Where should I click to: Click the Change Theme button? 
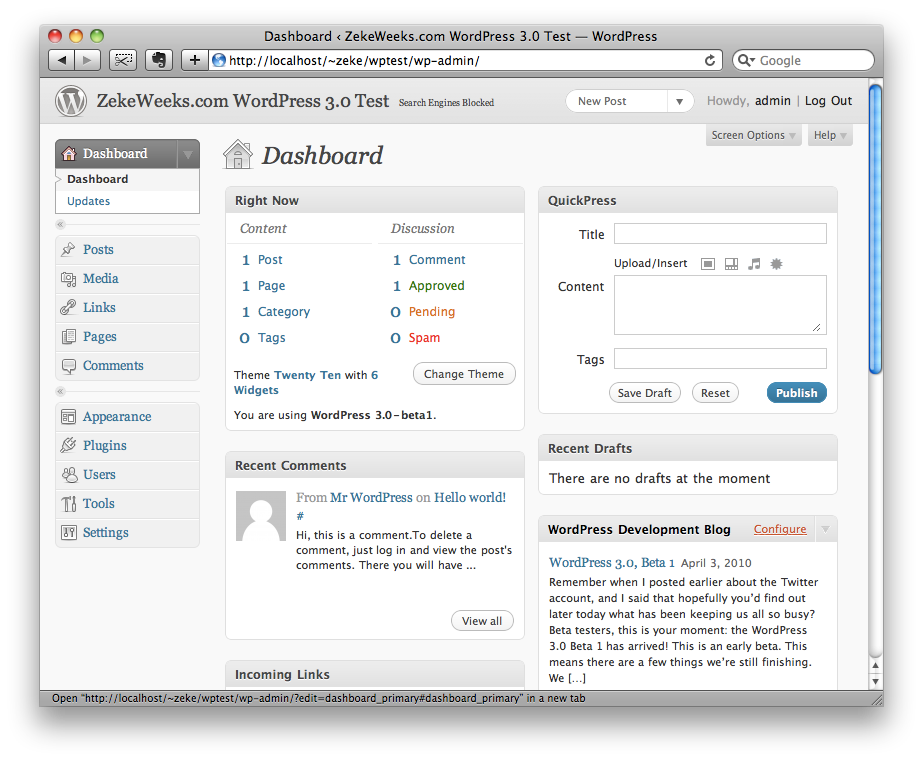point(464,374)
